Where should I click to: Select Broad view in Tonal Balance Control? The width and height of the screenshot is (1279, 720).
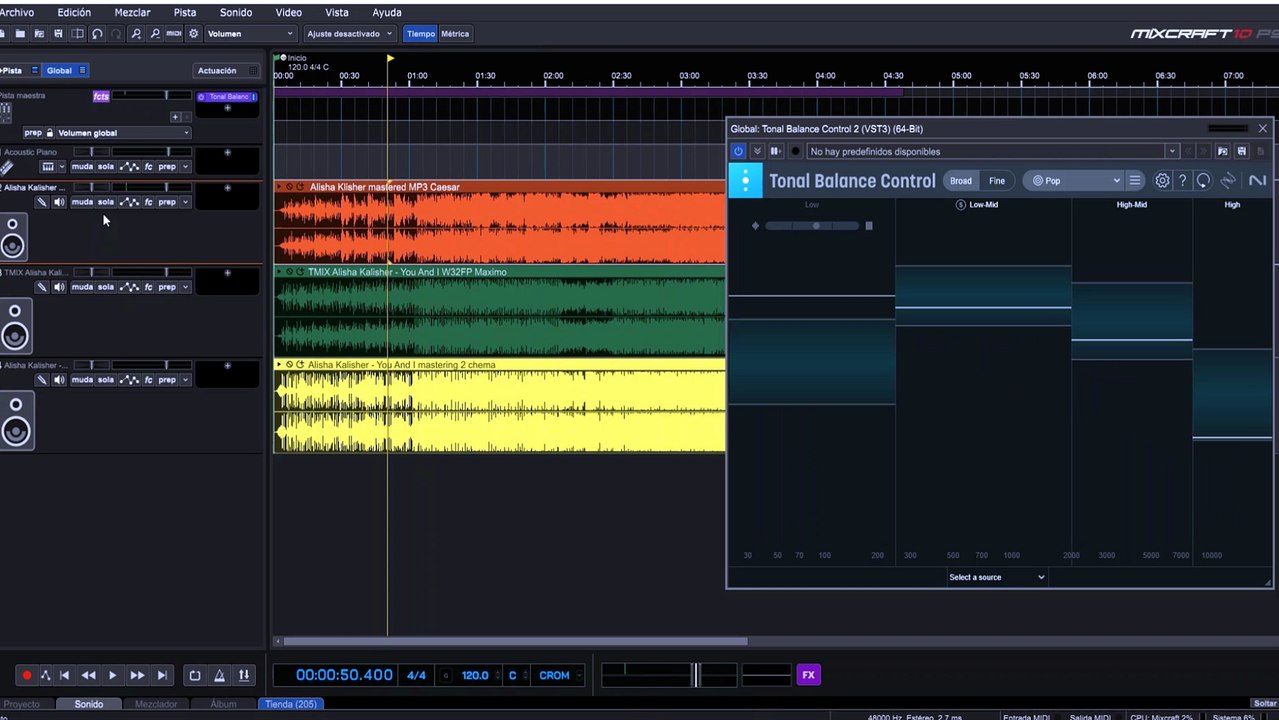(961, 181)
